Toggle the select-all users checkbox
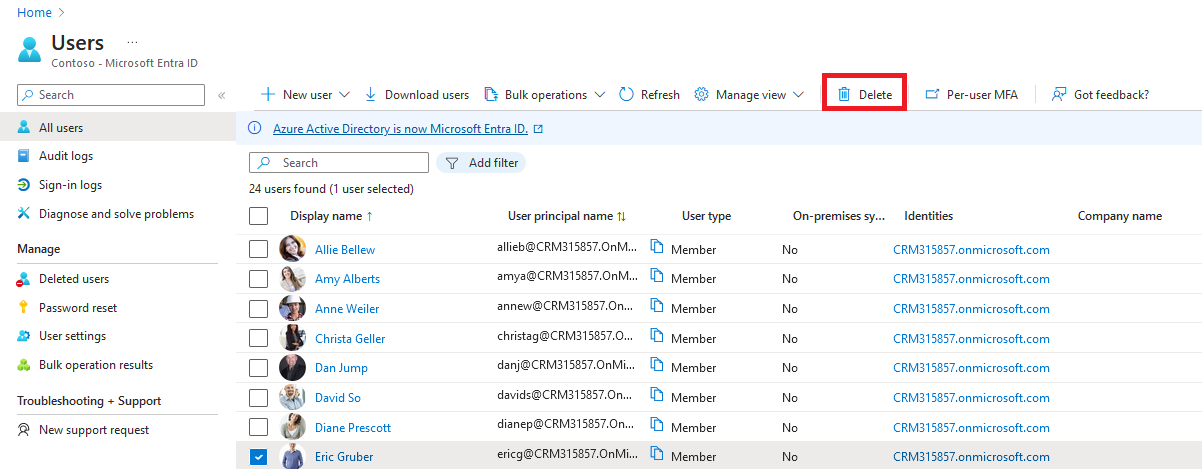 [258, 216]
